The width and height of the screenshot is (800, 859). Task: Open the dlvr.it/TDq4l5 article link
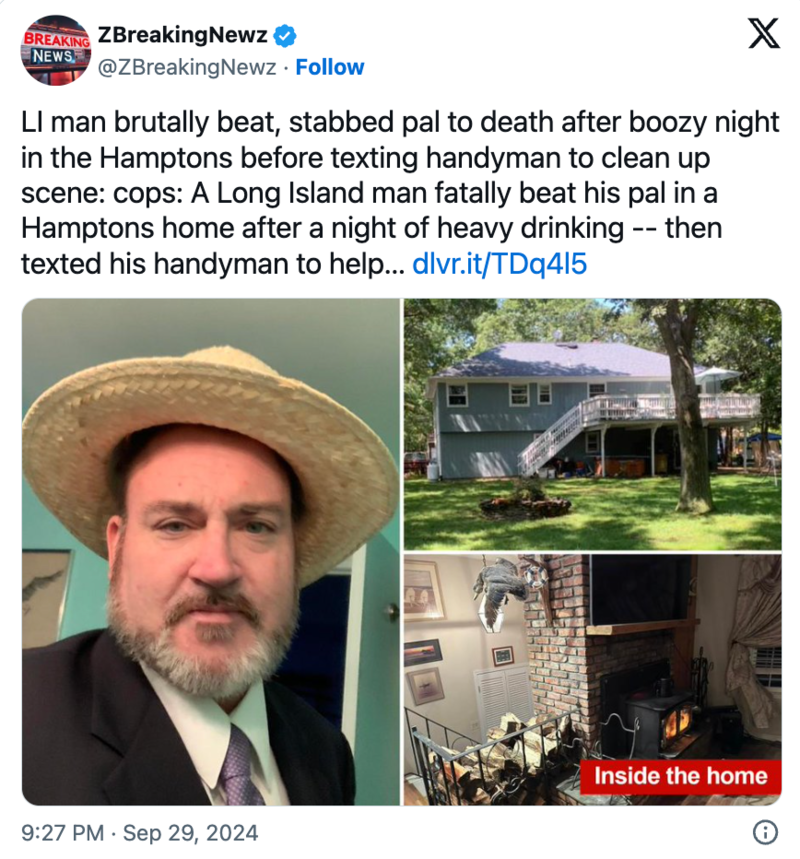[499, 264]
